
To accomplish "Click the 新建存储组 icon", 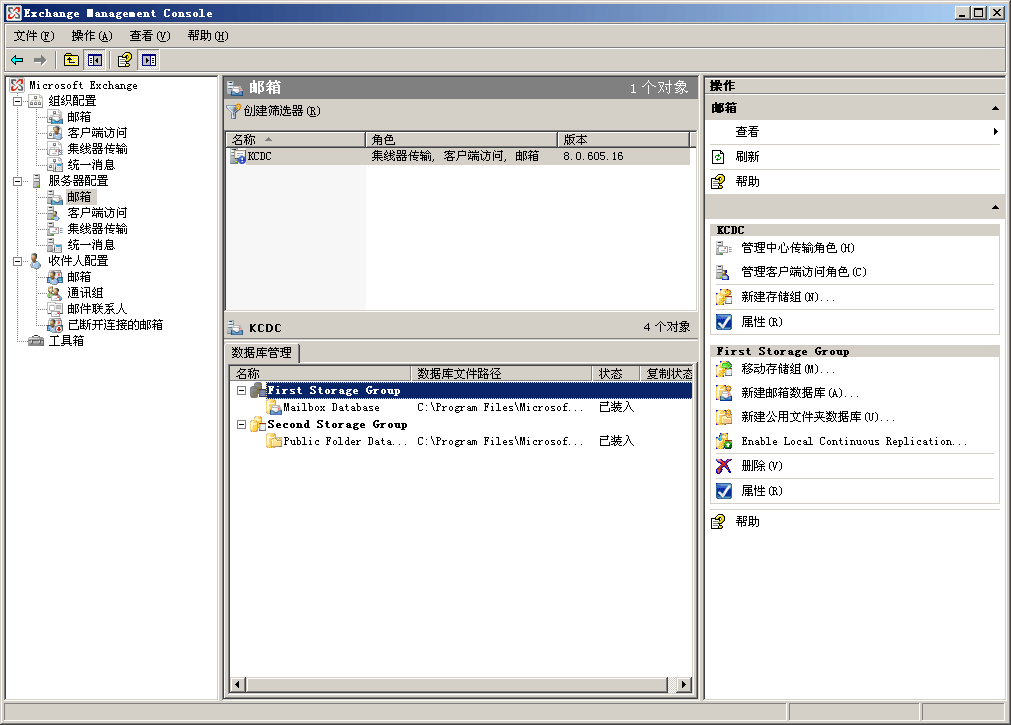I will click(x=724, y=297).
